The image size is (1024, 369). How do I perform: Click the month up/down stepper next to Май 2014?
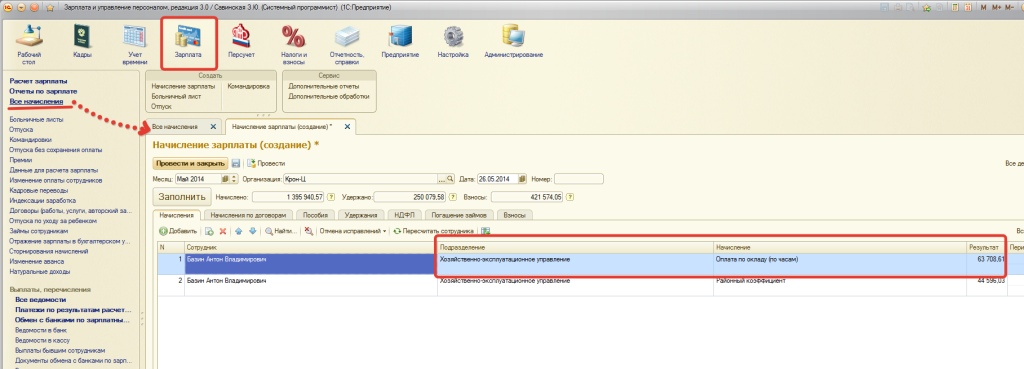[233, 178]
